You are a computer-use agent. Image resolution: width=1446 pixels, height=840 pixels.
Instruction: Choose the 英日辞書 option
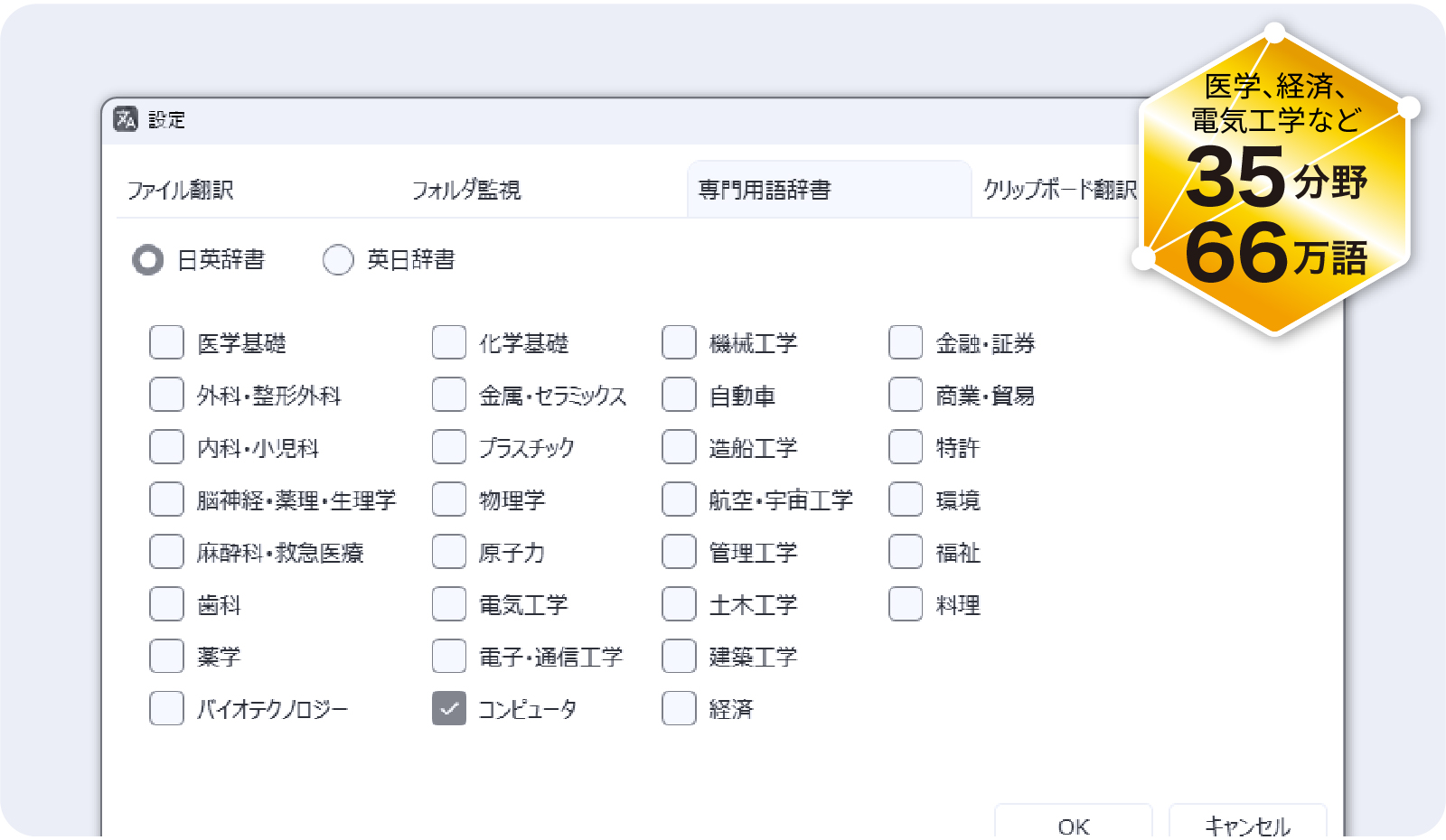337,259
